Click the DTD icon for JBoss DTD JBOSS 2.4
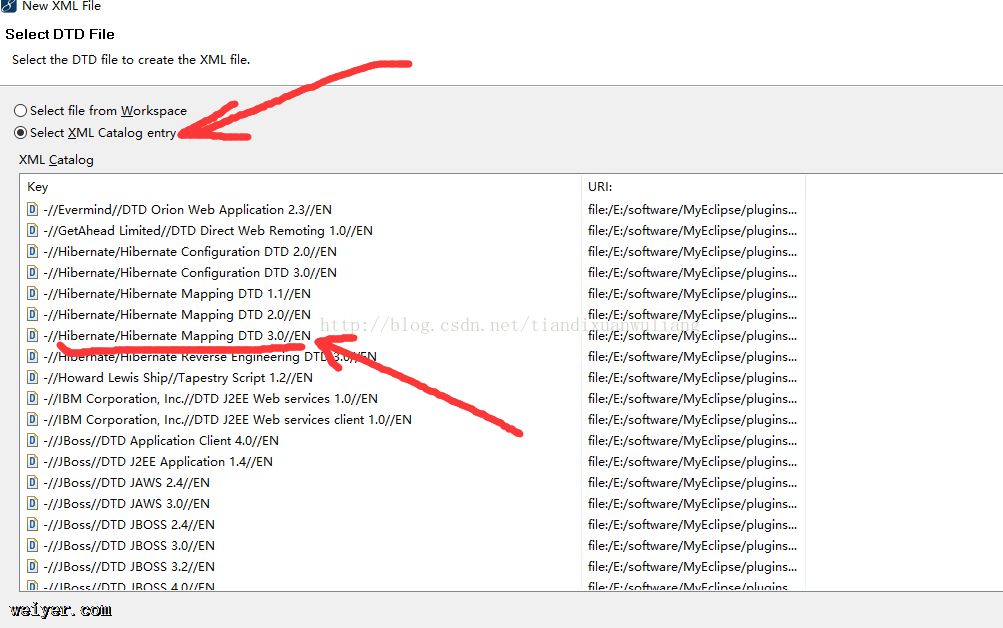1003x628 pixels. pos(33,524)
